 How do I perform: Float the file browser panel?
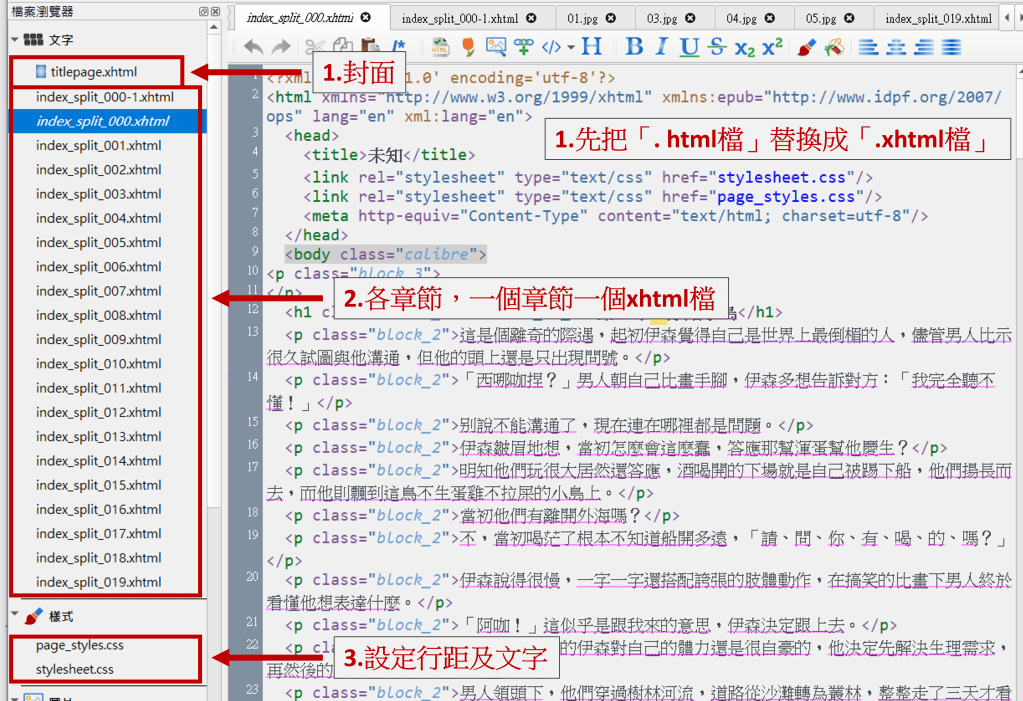tap(202, 11)
